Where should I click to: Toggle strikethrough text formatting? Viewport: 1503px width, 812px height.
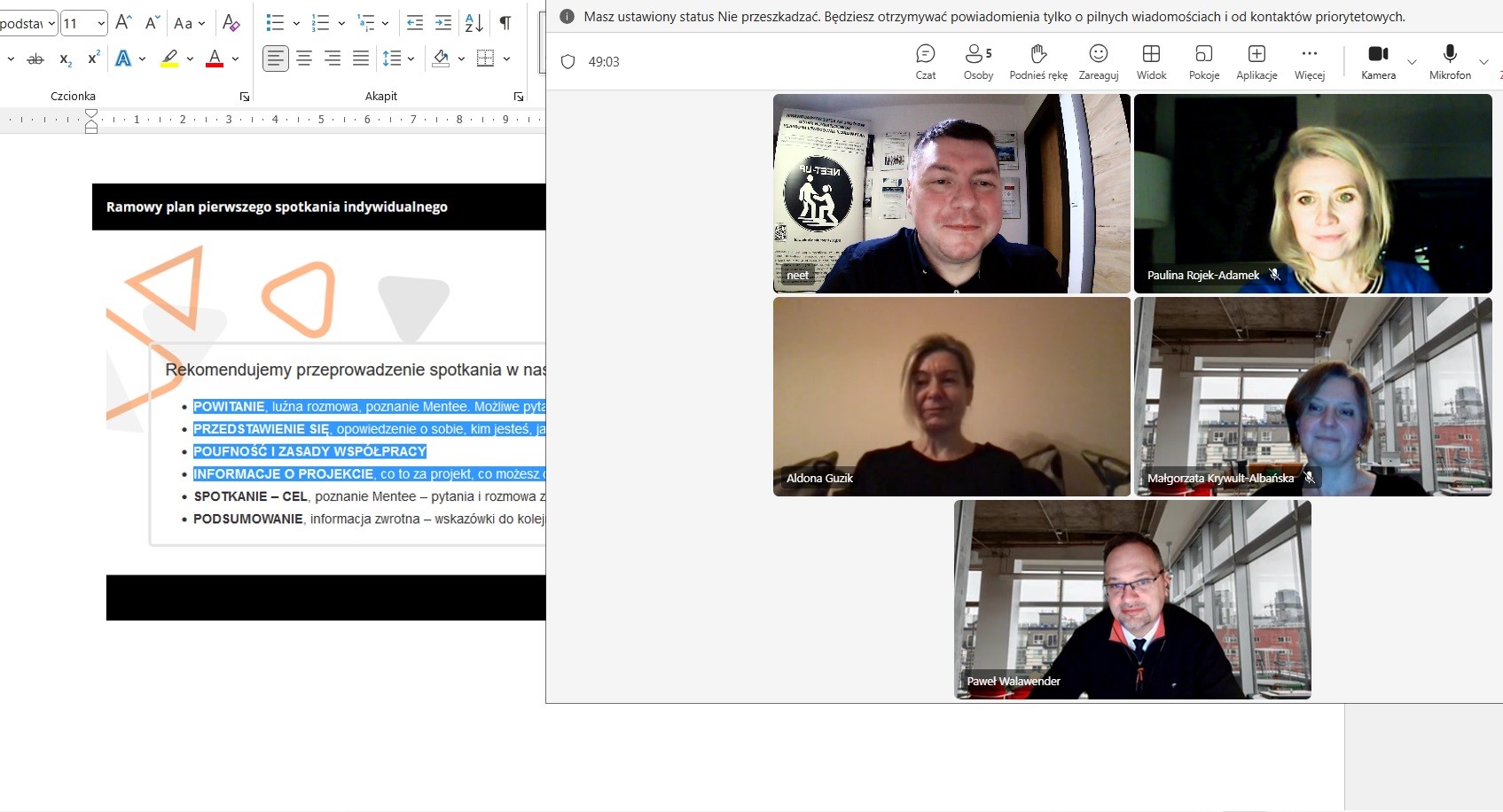(x=35, y=59)
